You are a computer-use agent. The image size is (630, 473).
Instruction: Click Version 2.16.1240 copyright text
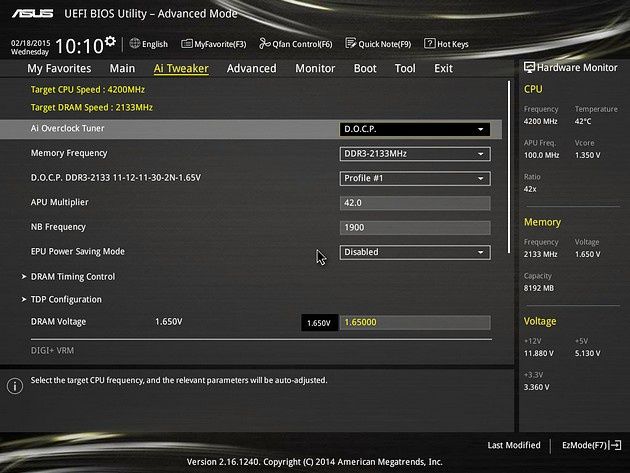pos(315,462)
